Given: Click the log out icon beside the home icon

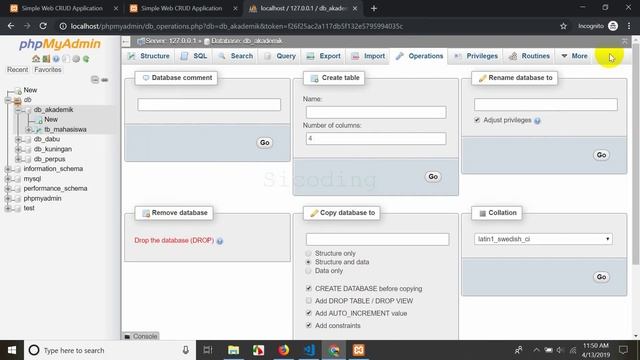Looking at the screenshot, I should [46, 59].
